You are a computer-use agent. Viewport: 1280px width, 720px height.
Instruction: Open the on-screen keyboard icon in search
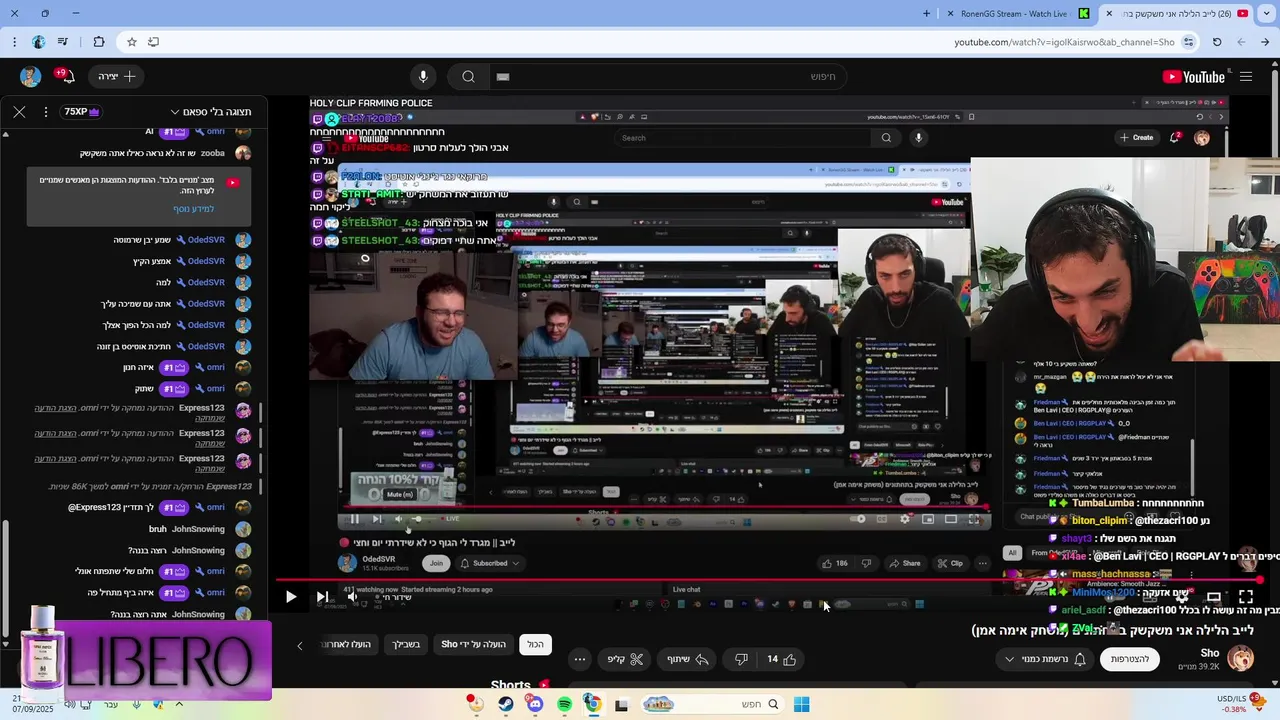tap(503, 77)
